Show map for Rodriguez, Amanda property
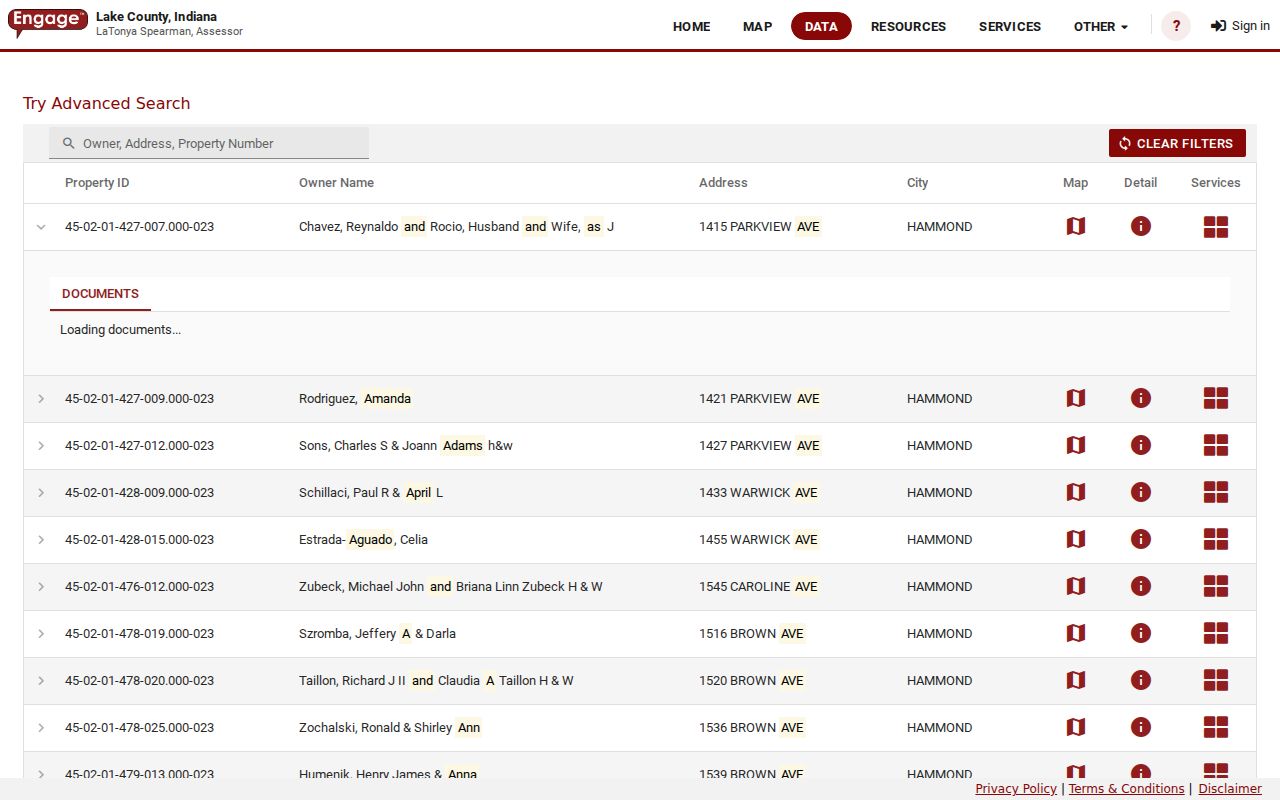 tap(1075, 399)
